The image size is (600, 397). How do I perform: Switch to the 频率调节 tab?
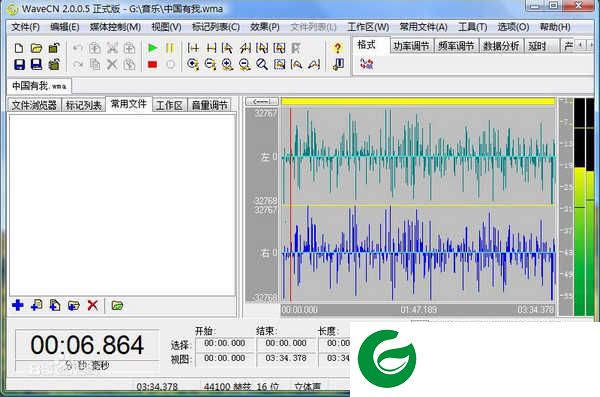coord(456,46)
